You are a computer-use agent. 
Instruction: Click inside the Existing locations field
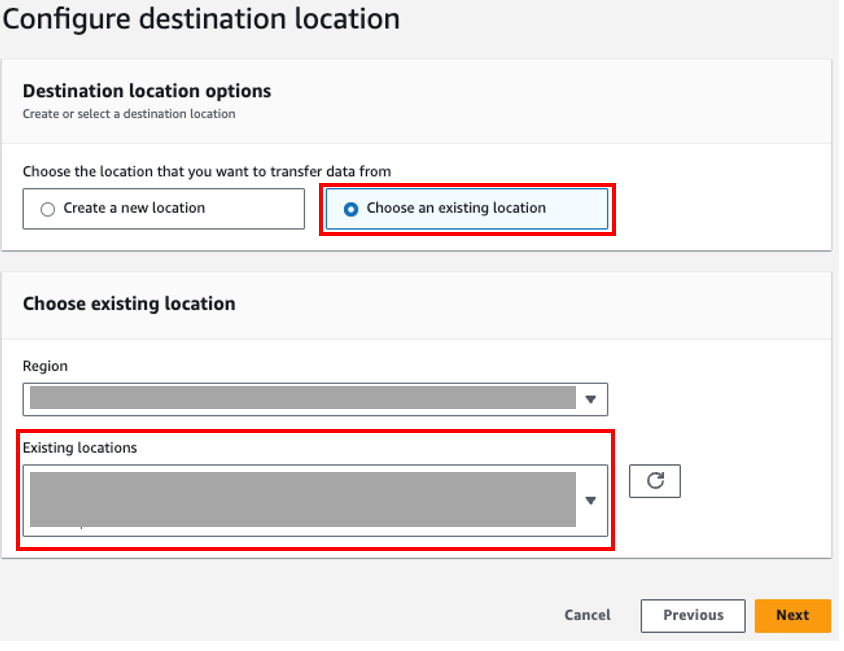[x=300, y=499]
